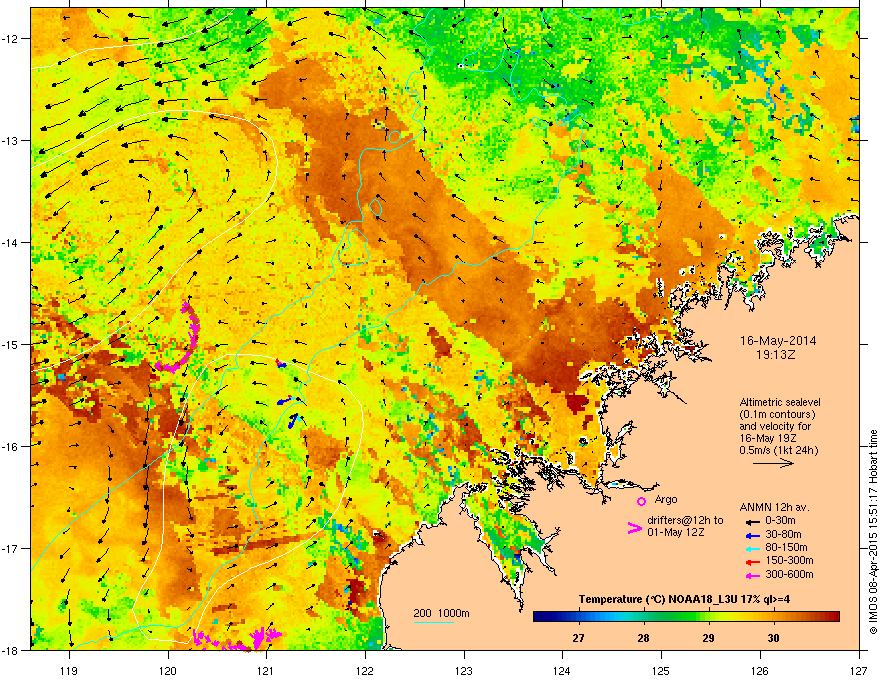Click the 'Temperature (°C) NOAA18_L3U' title
The height and width of the screenshot is (680, 880).
click(656, 599)
